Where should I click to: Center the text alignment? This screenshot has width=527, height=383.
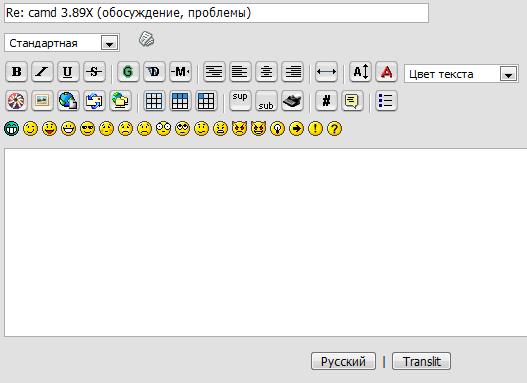266,72
